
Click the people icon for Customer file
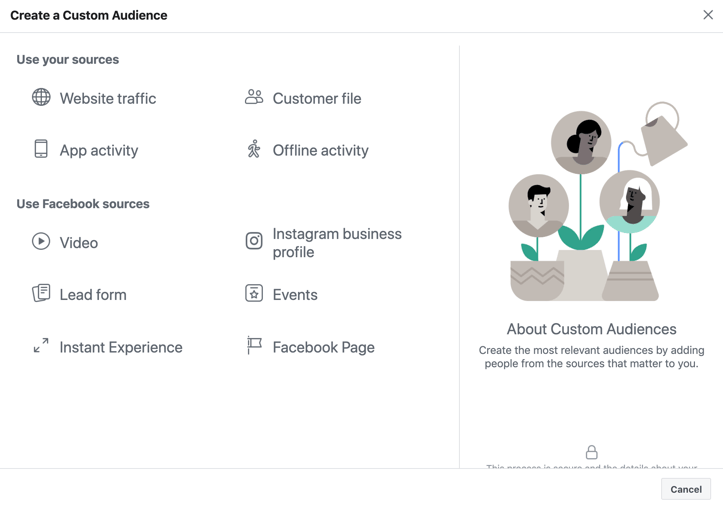pyautogui.click(x=254, y=97)
